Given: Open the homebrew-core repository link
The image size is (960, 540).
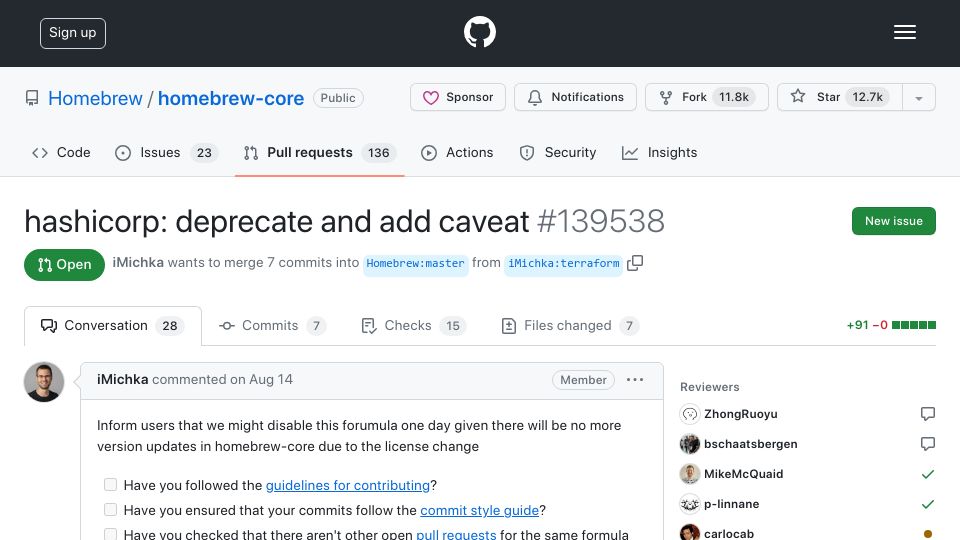Looking at the screenshot, I should 231,98.
